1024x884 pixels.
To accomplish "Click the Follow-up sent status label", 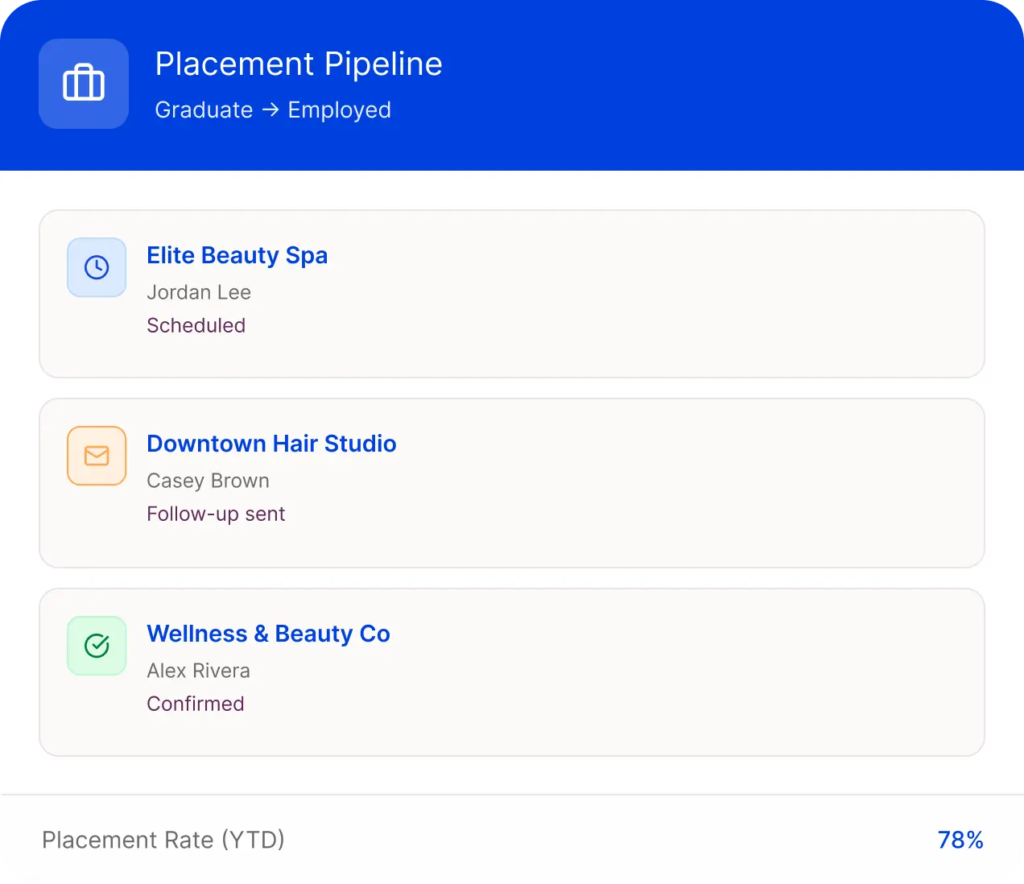I will tap(215, 514).
